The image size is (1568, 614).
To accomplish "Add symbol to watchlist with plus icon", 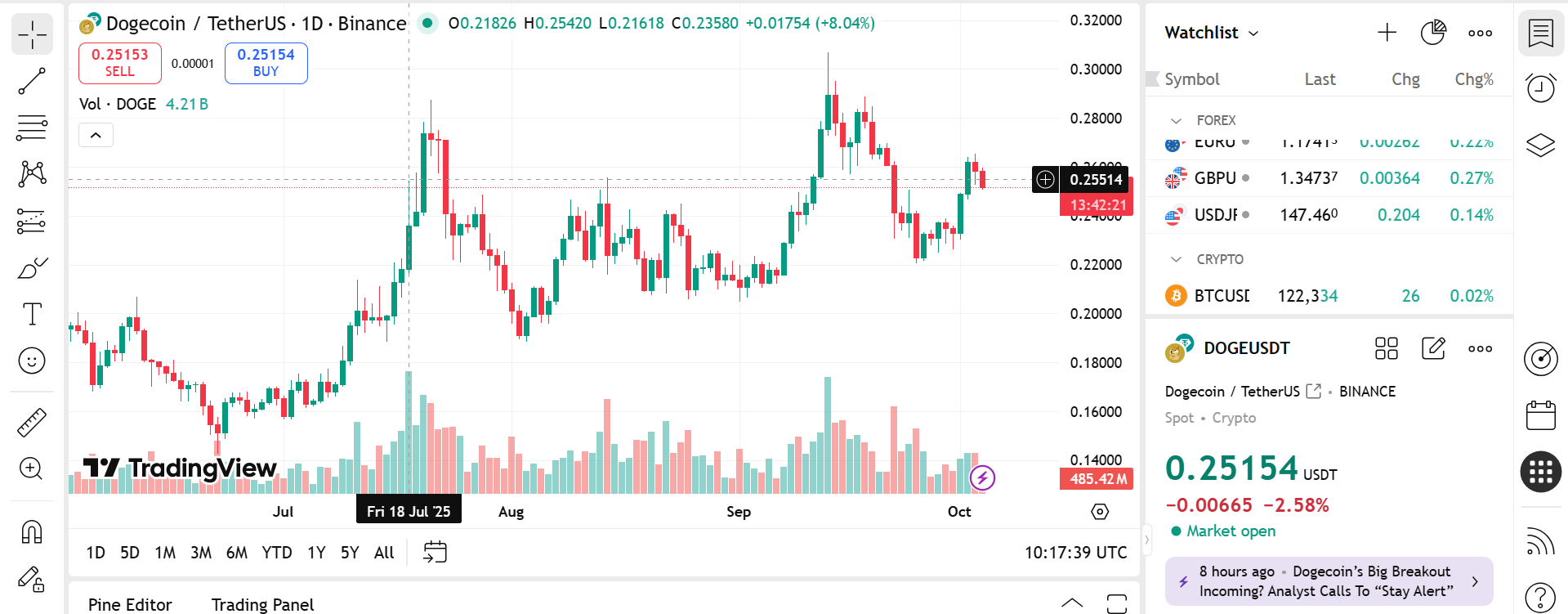I will 1387,33.
